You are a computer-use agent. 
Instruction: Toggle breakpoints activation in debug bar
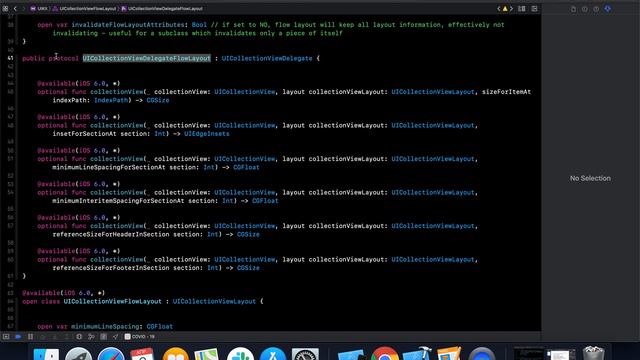tap(18, 337)
